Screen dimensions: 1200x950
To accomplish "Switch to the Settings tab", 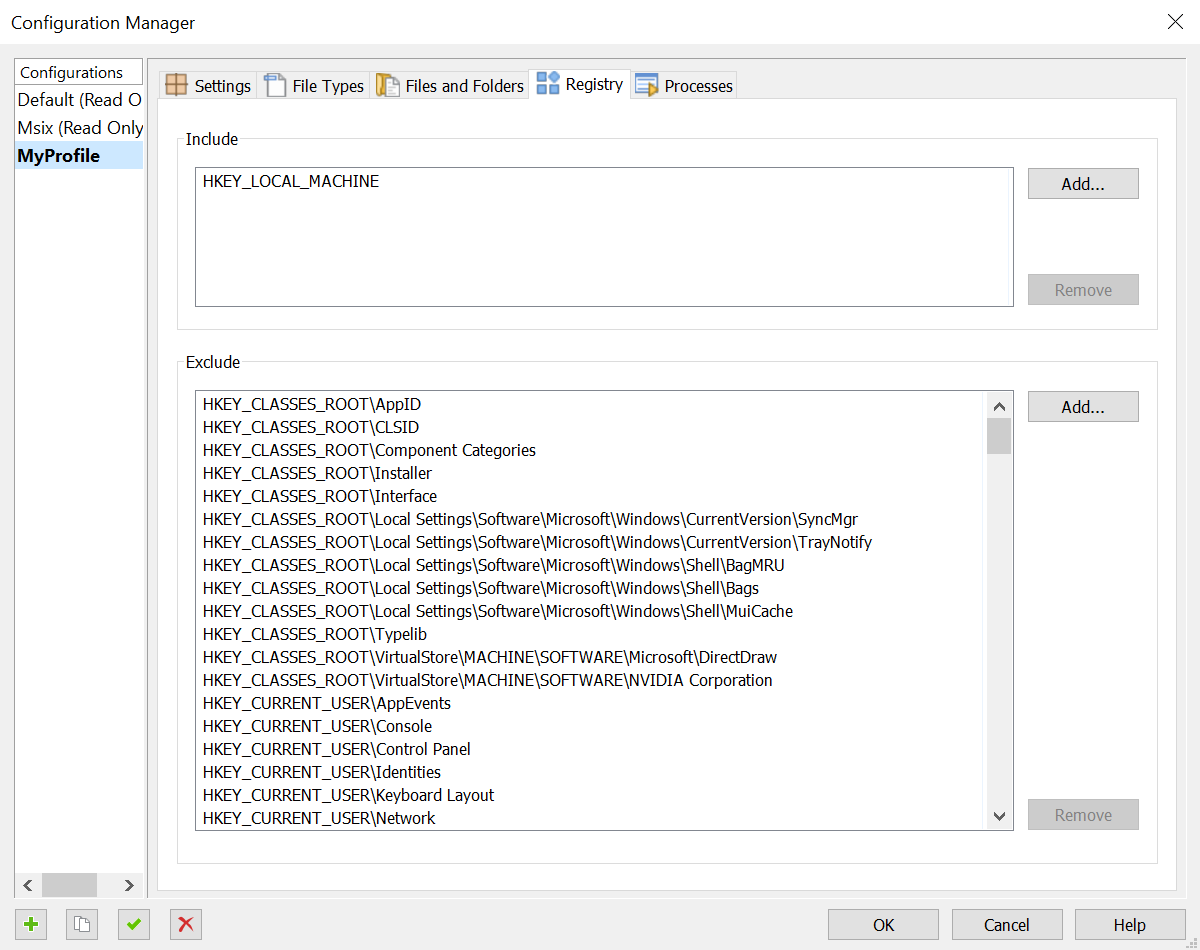I will [209, 86].
